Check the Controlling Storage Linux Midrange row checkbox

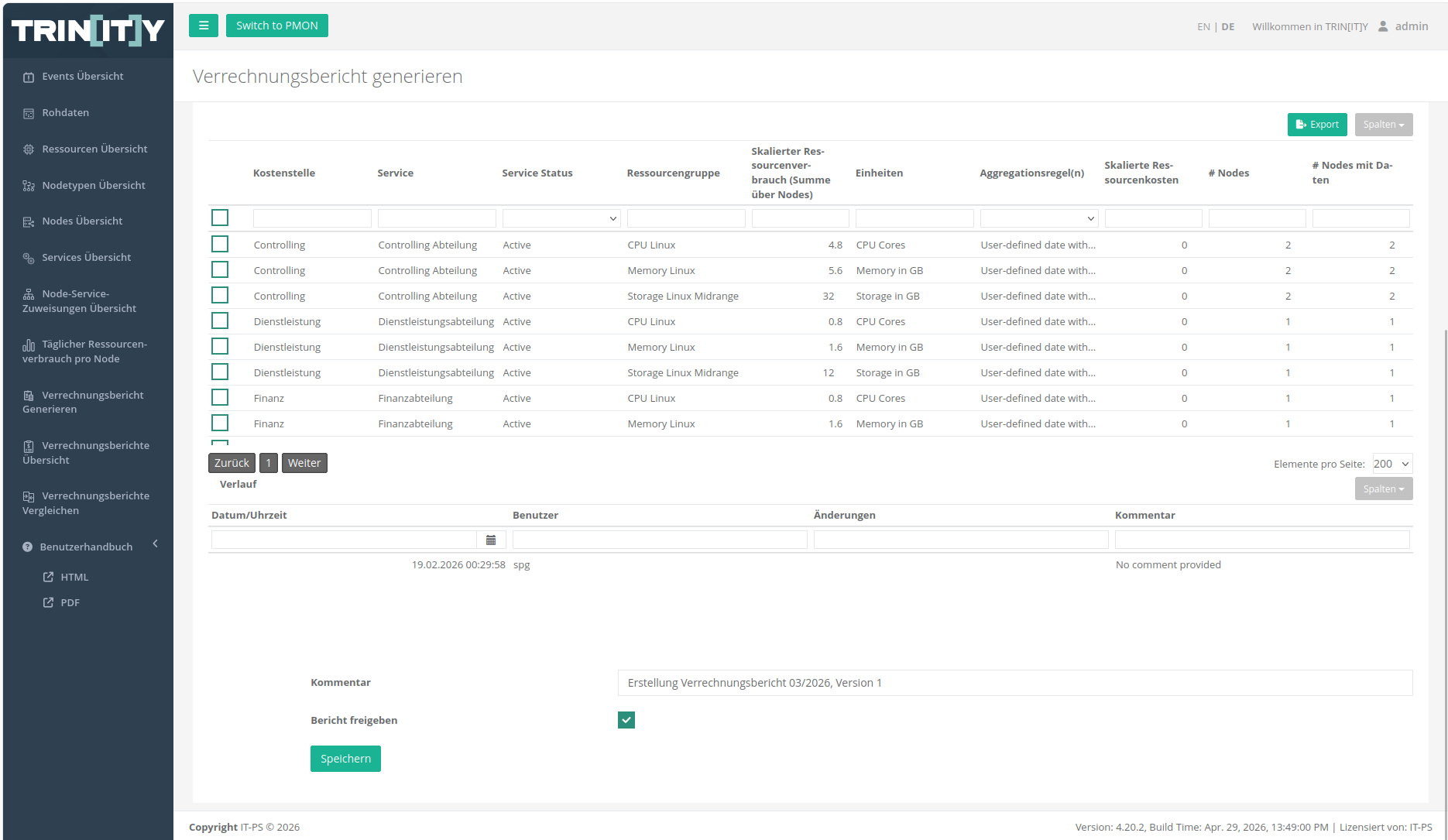click(220, 295)
